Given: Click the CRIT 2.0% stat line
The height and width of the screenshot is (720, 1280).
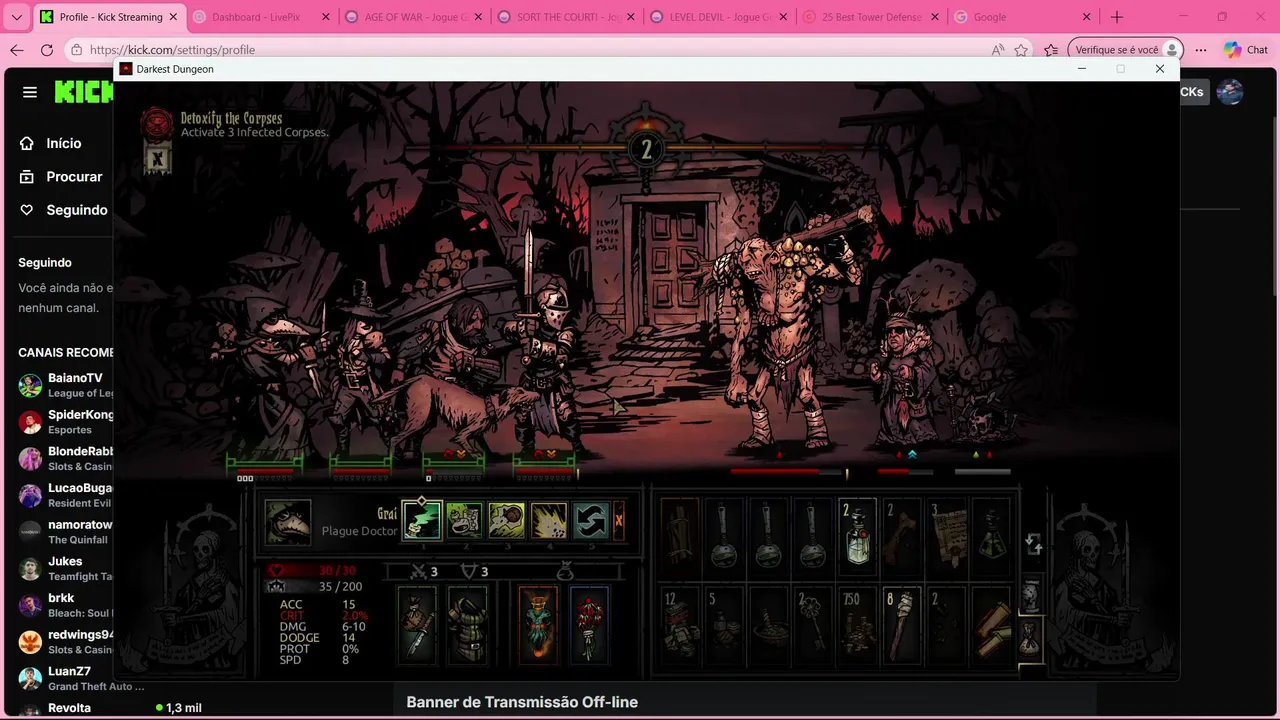Looking at the screenshot, I should pos(323,616).
